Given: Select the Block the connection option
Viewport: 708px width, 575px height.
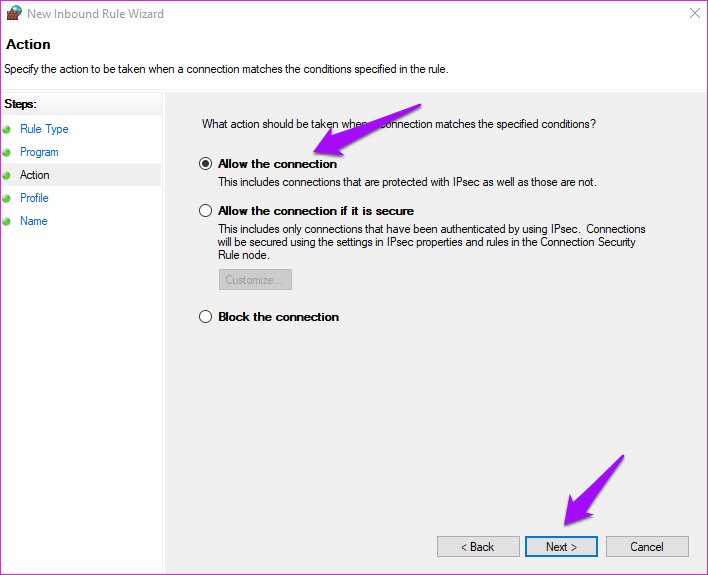Looking at the screenshot, I should (205, 317).
